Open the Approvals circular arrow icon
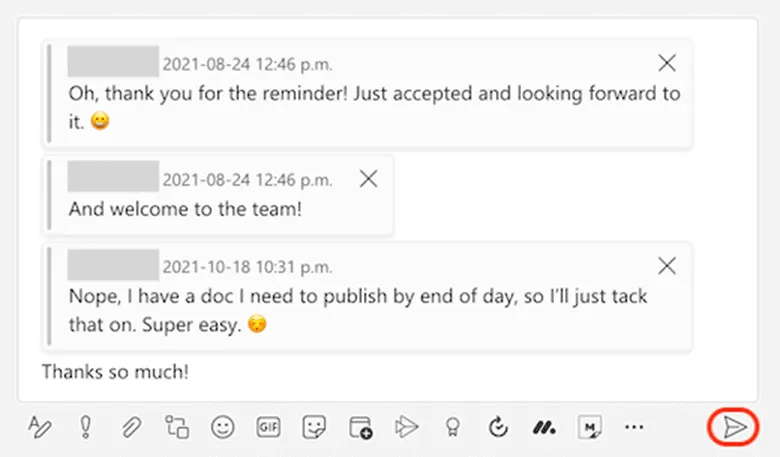Viewport: 780px width, 457px height. (498, 427)
